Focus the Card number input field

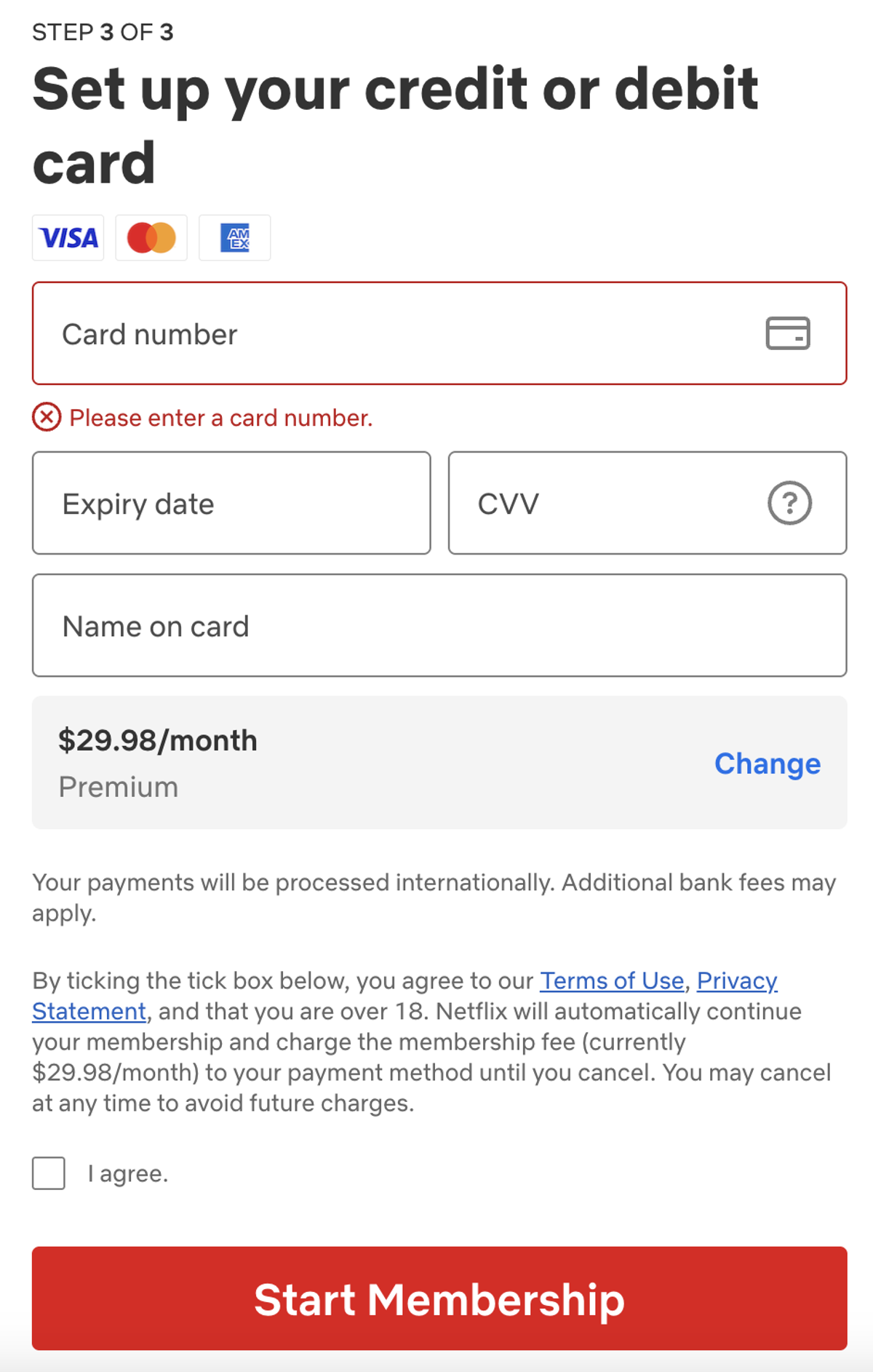pos(439,333)
